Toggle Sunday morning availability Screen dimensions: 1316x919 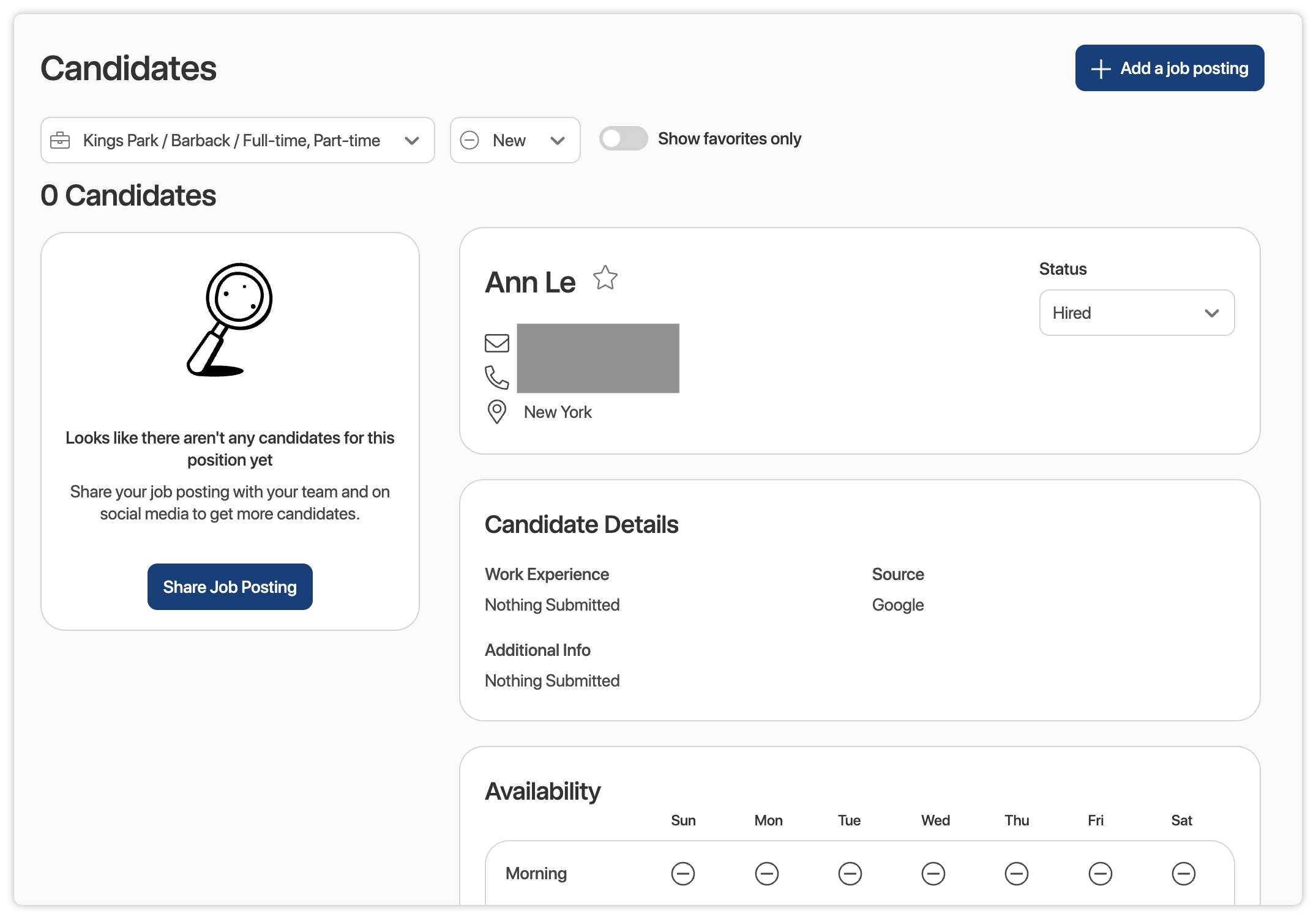(x=682, y=873)
